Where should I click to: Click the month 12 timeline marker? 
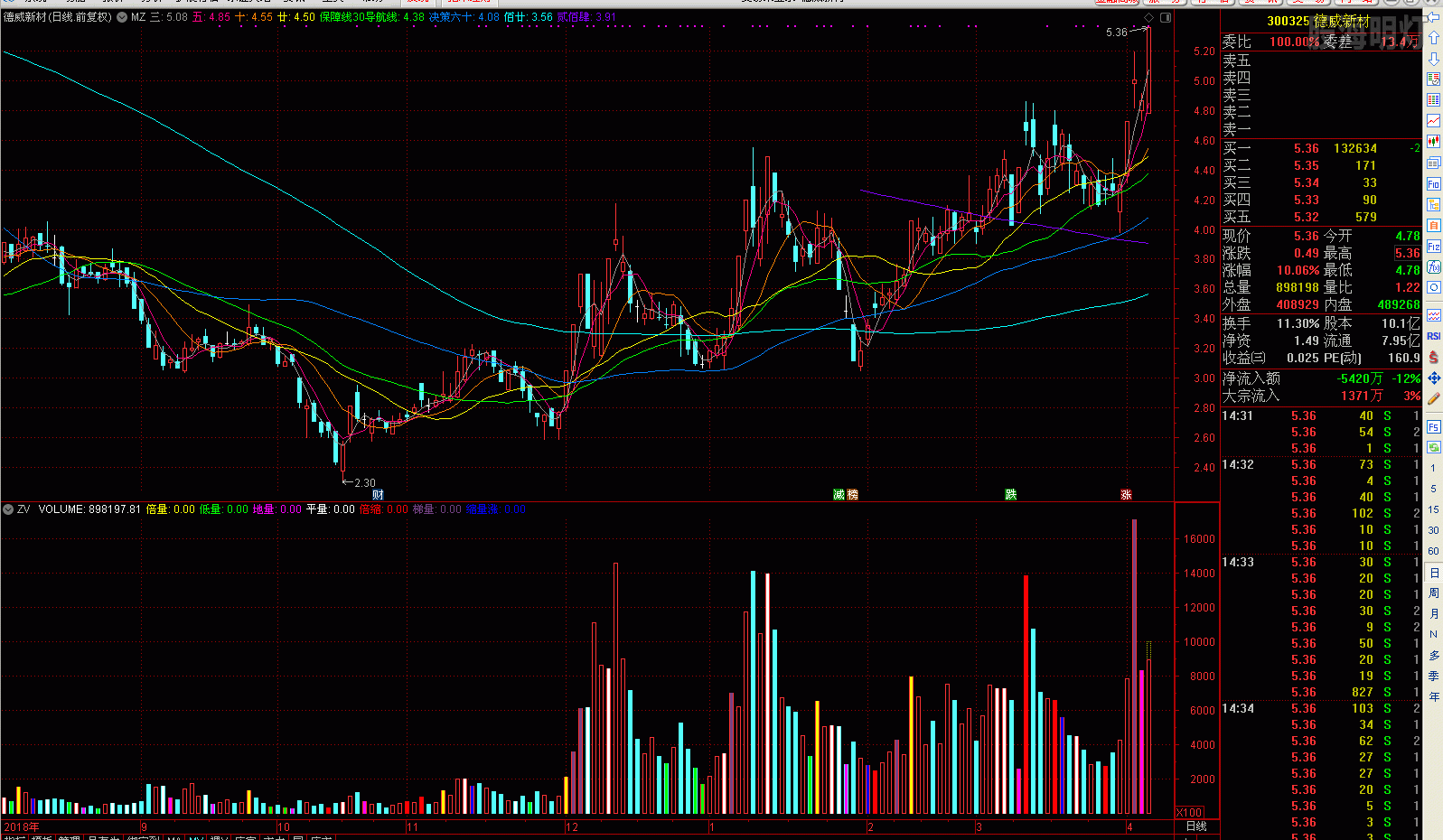click(x=572, y=826)
